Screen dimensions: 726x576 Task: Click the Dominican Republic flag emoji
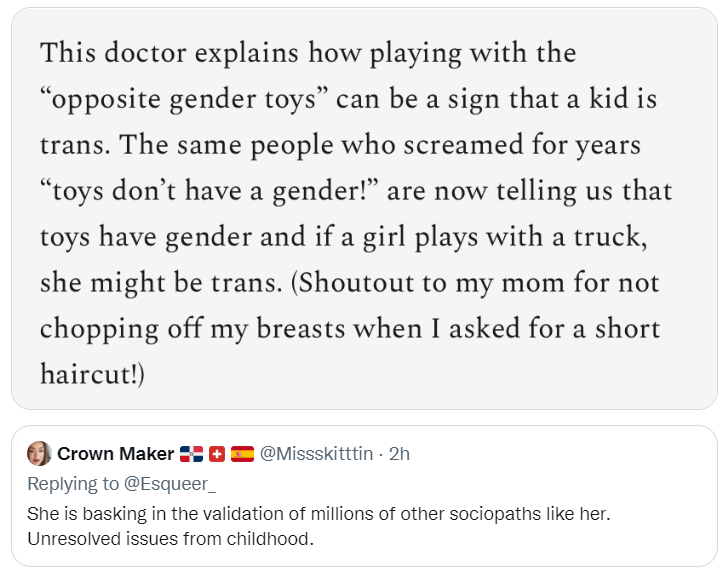[190, 455]
